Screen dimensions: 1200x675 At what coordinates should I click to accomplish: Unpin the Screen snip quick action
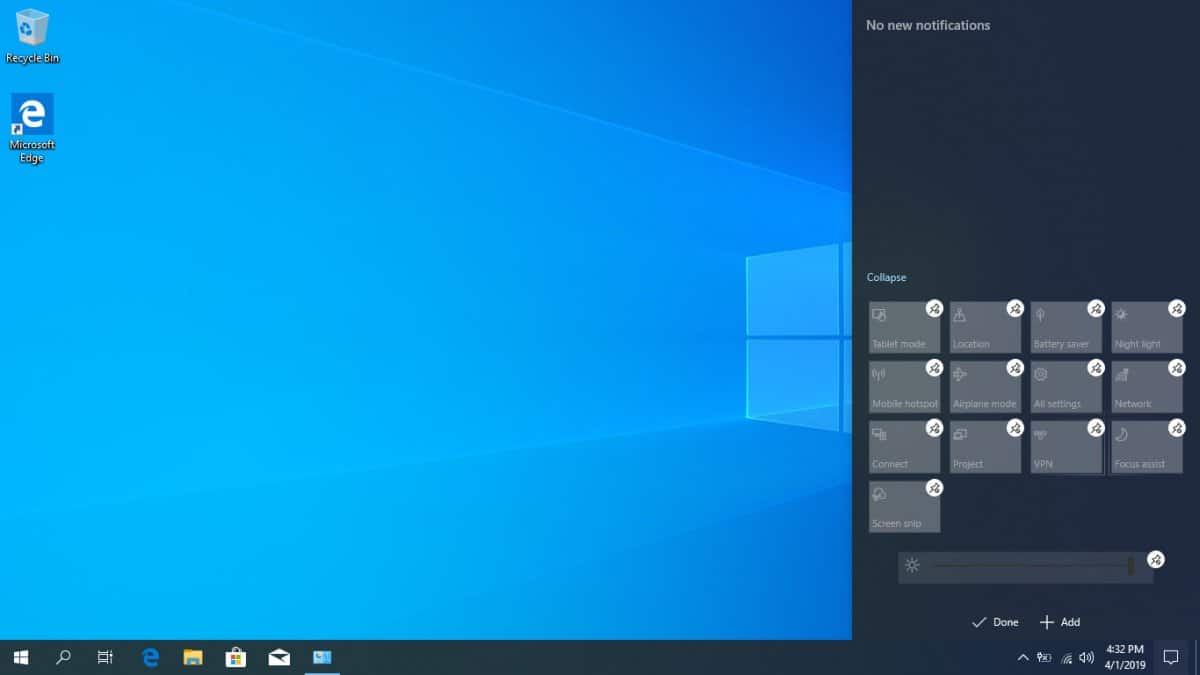coord(934,488)
